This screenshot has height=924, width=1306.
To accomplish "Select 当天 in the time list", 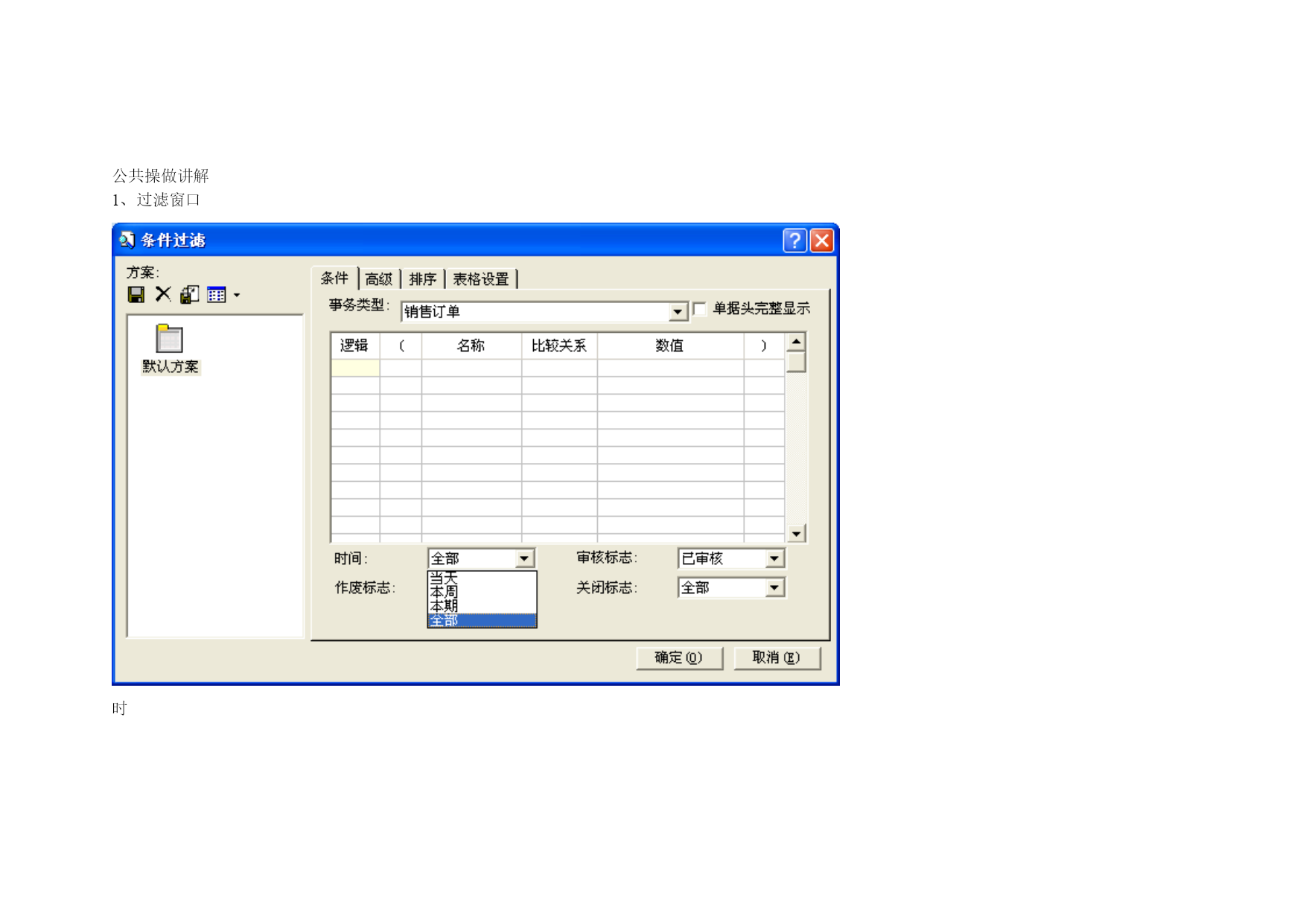I will (482, 578).
